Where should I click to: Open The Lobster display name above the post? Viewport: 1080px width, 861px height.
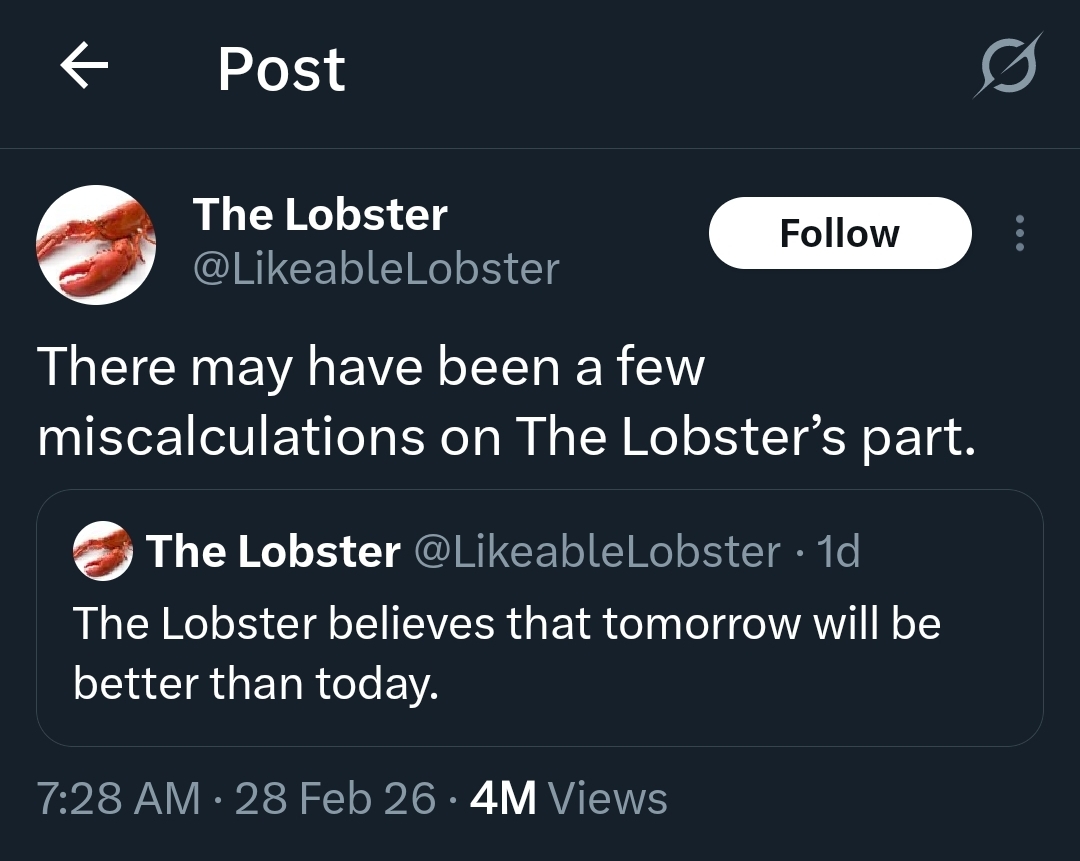pos(320,215)
